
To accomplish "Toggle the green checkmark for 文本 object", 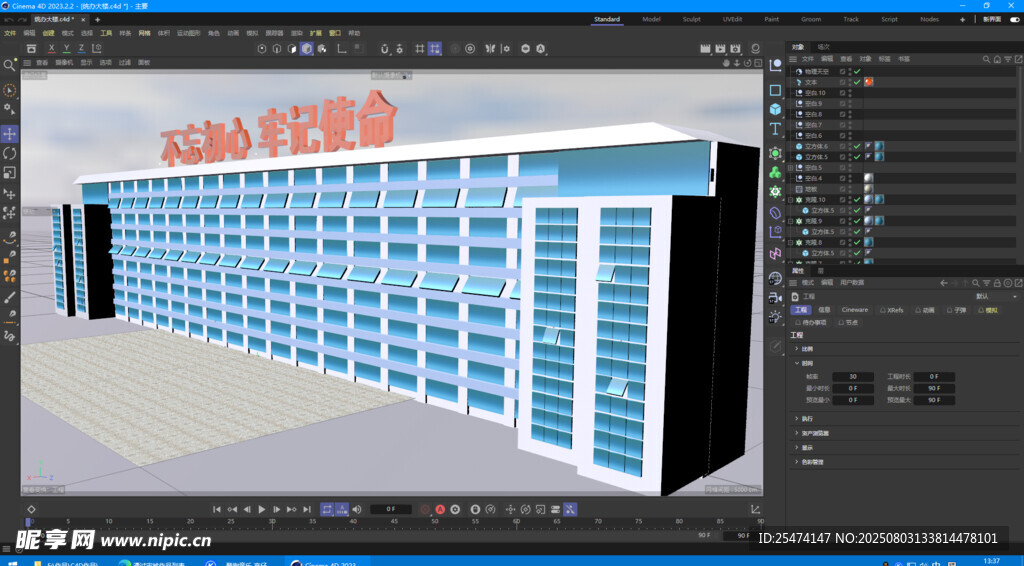I will click(857, 82).
